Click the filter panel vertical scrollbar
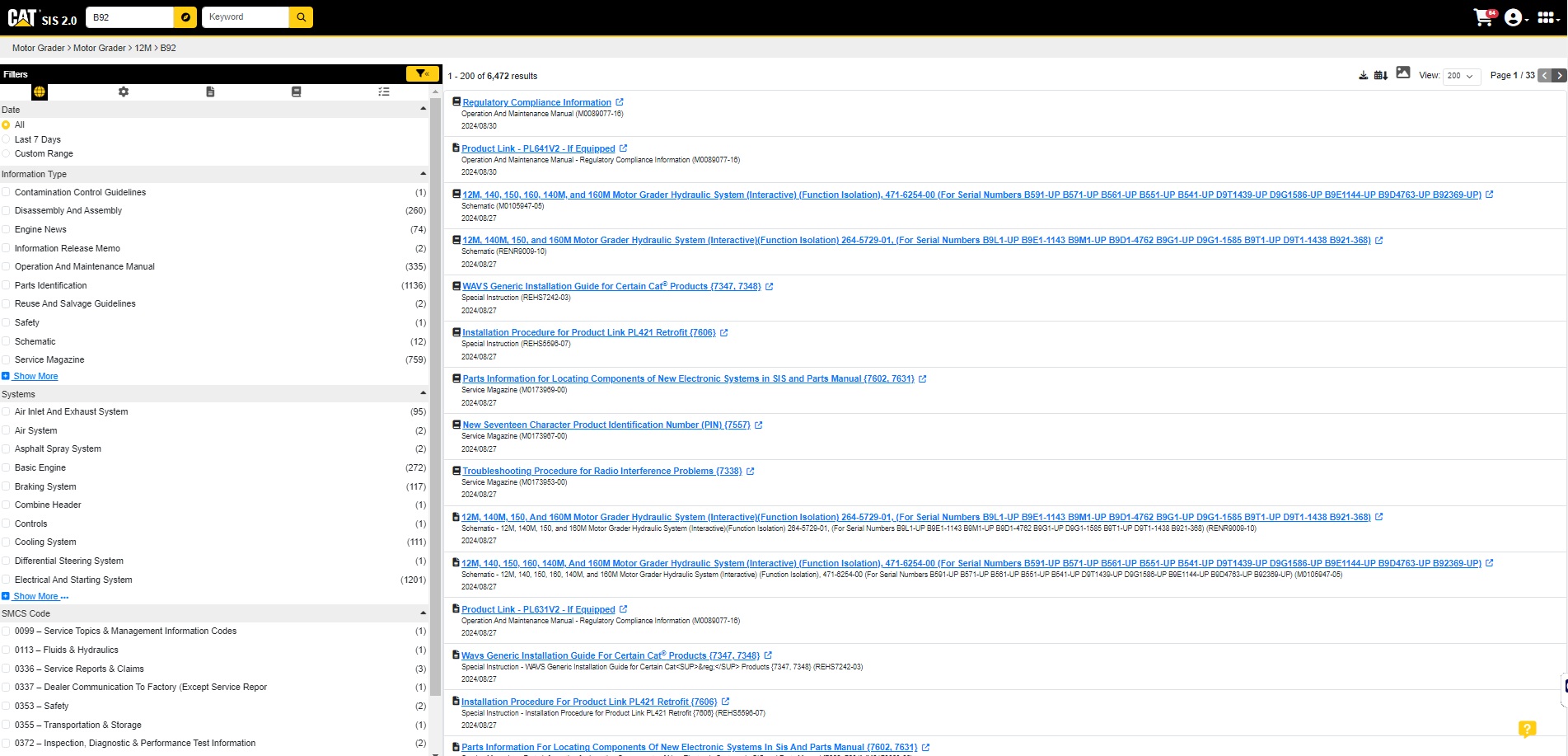The width and height of the screenshot is (1568, 756). 435,412
